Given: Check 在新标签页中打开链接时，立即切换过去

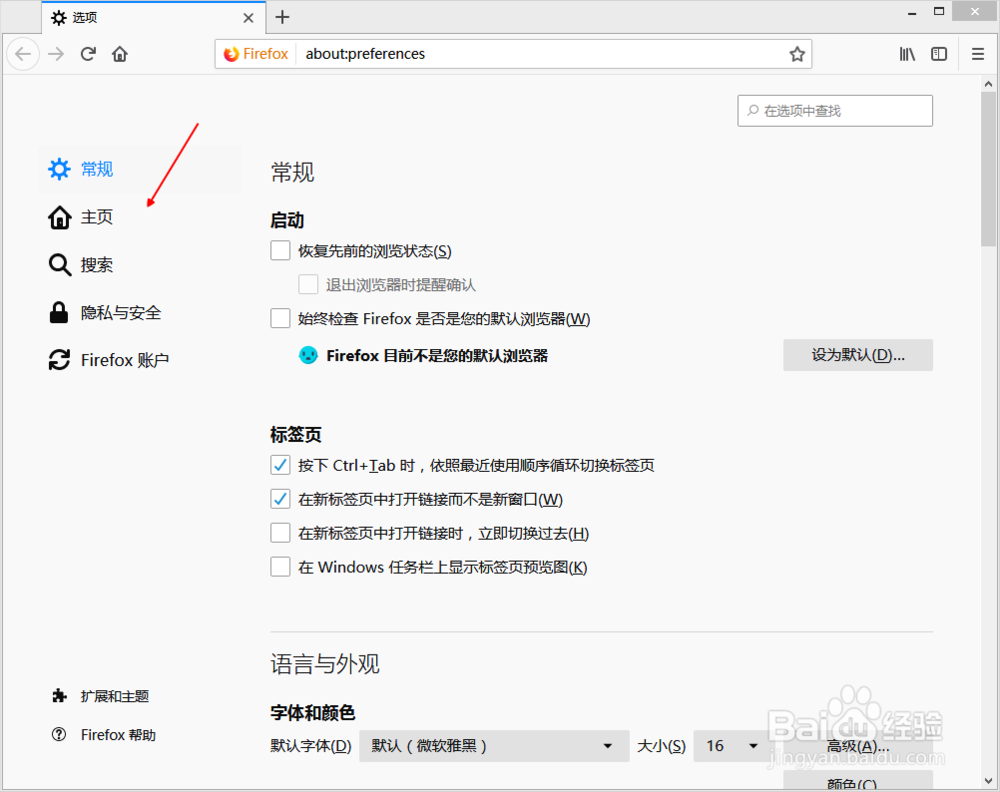Looking at the screenshot, I should (x=280, y=532).
